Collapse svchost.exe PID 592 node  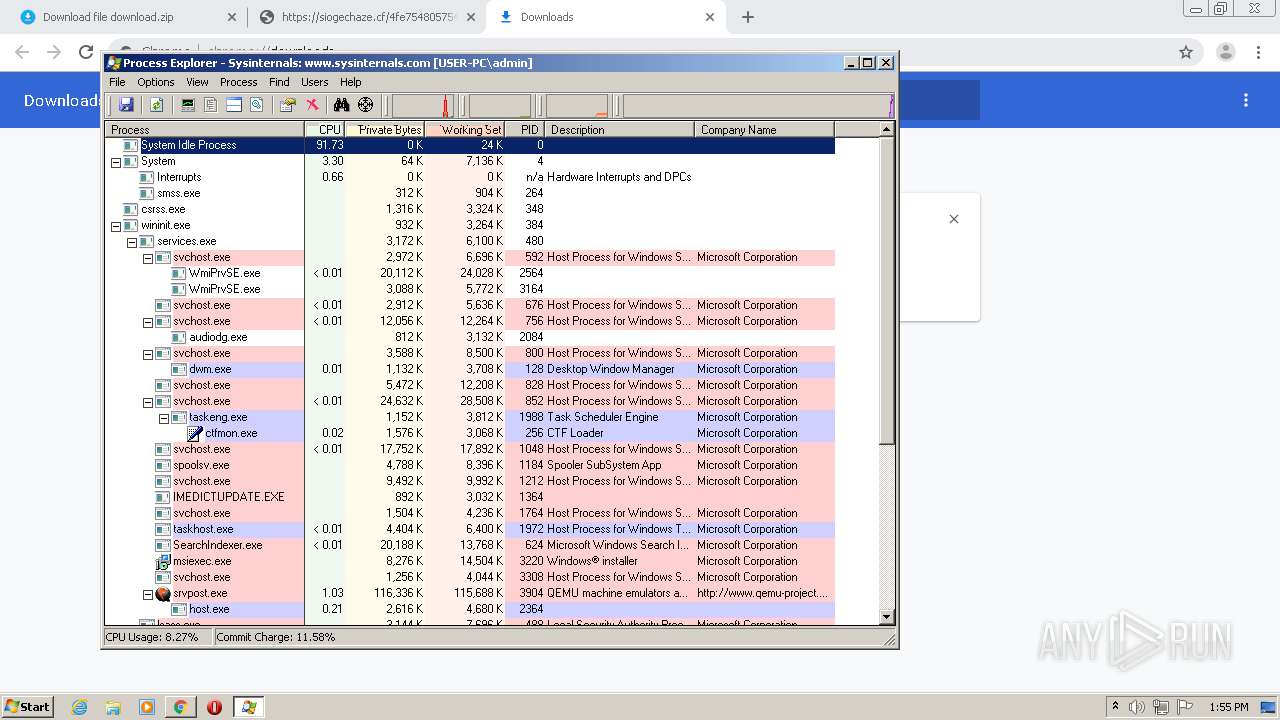(x=148, y=257)
